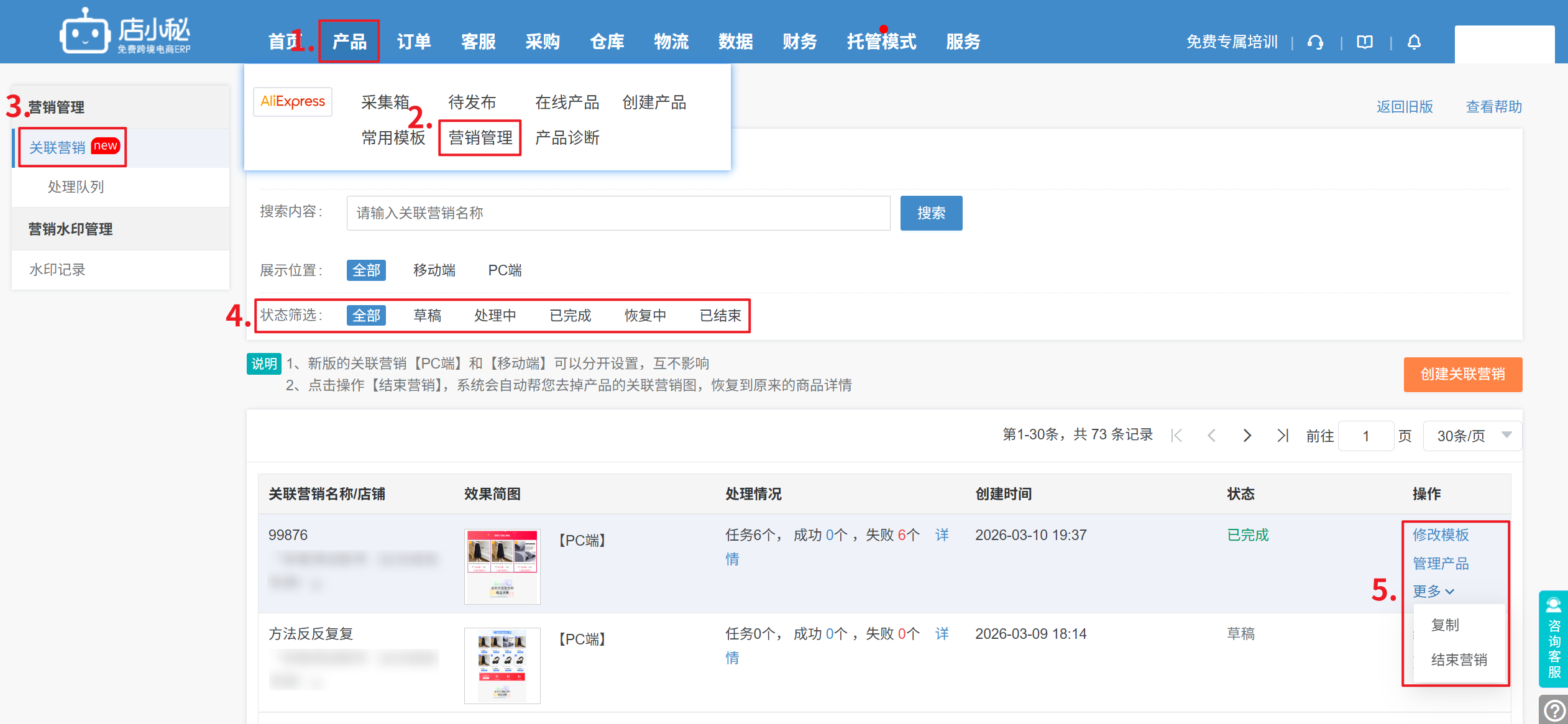
Task: Open the 30条/页 page size dropdown
Action: (1472, 436)
